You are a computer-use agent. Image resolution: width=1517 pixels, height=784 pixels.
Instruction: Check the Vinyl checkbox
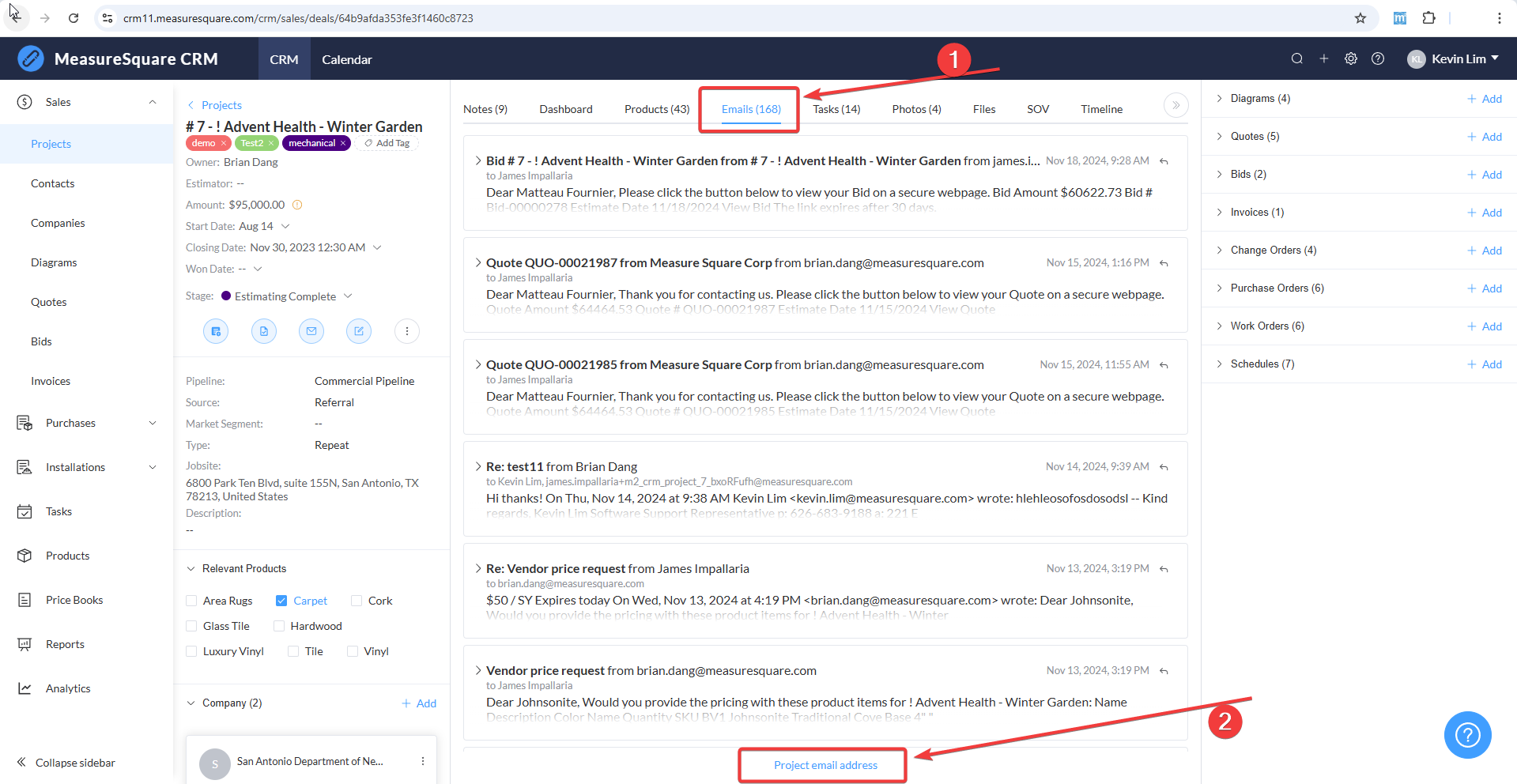pos(353,651)
